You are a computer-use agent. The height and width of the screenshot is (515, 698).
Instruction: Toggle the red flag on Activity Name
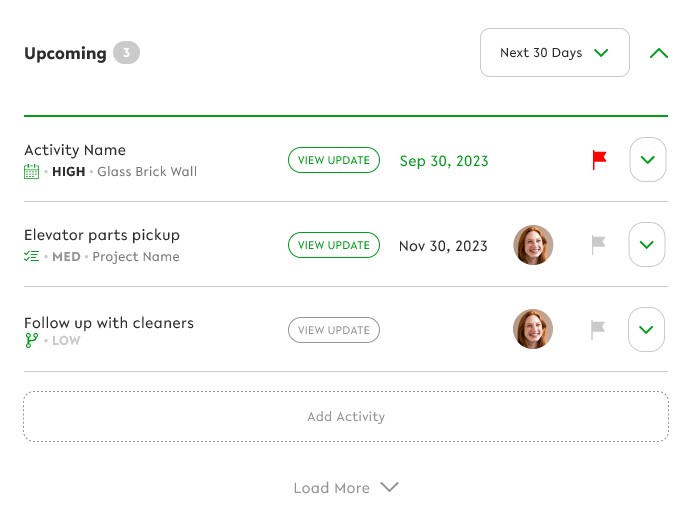point(599,160)
